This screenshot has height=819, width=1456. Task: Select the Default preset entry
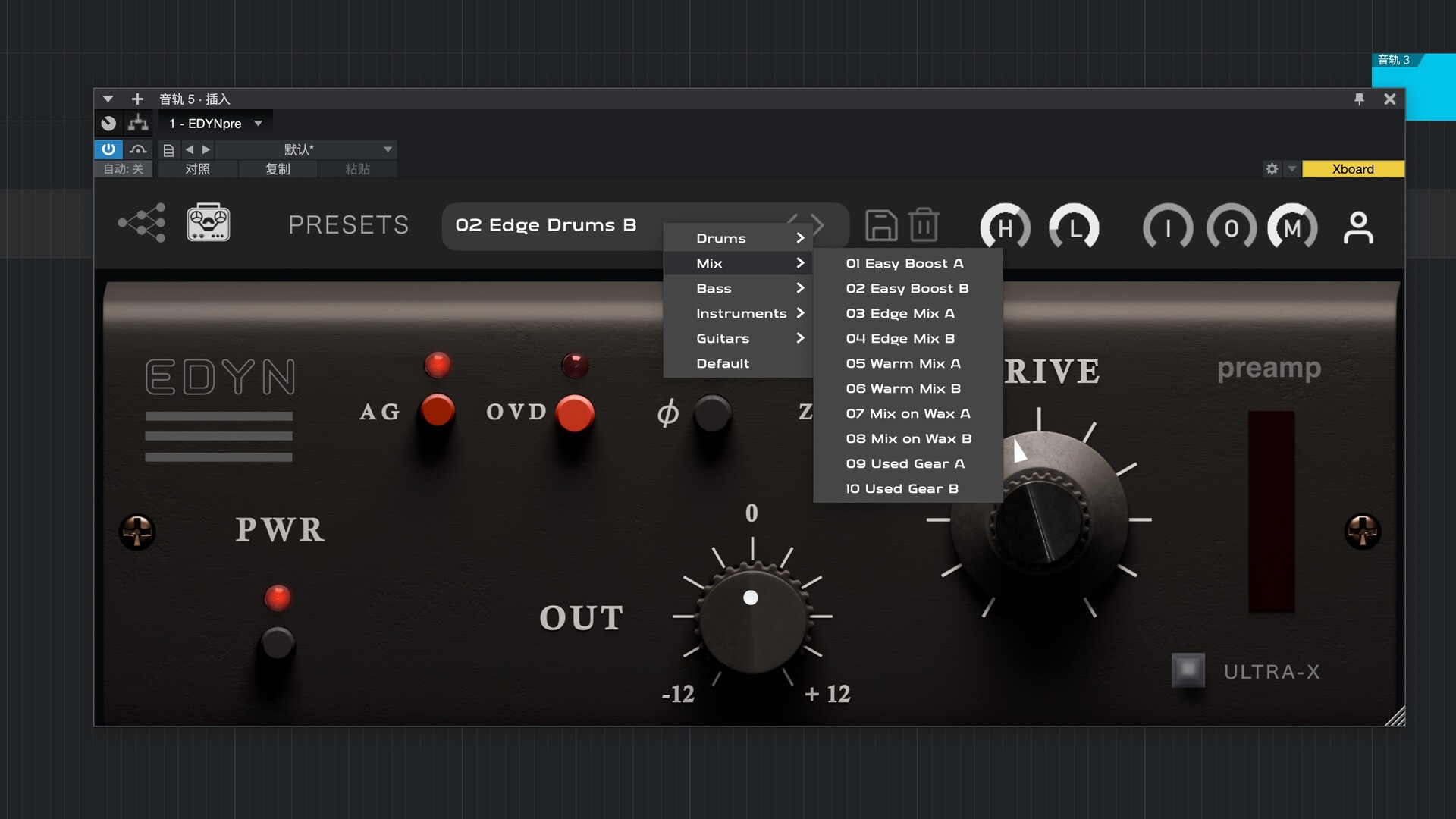(739, 363)
